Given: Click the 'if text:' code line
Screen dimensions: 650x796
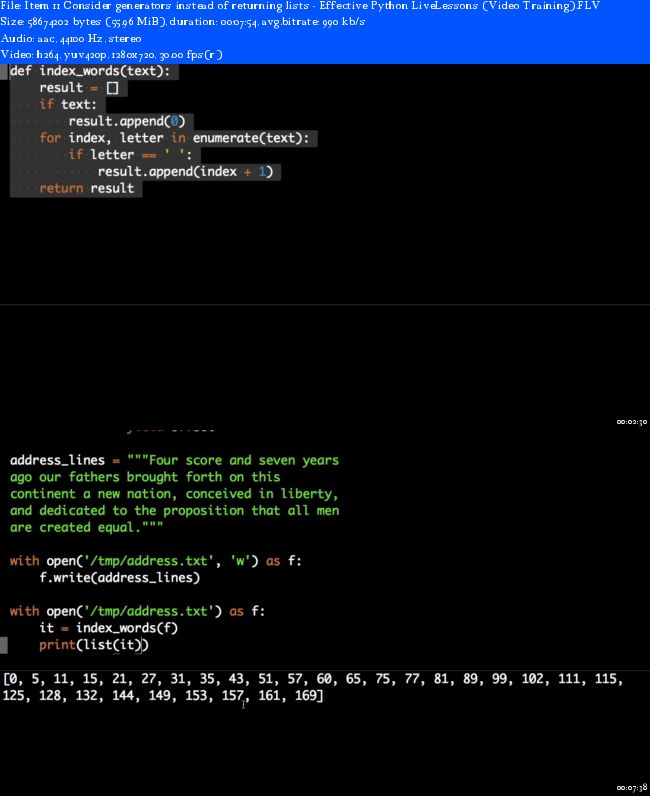Looking at the screenshot, I should pyautogui.click(x=68, y=105).
